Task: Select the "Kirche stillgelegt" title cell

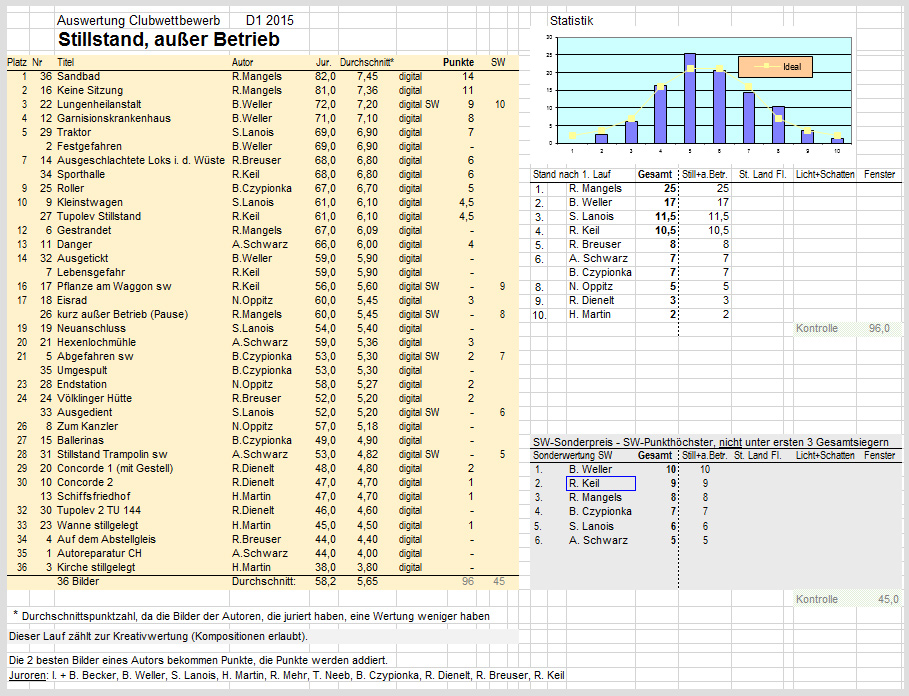Action: [x=96, y=567]
